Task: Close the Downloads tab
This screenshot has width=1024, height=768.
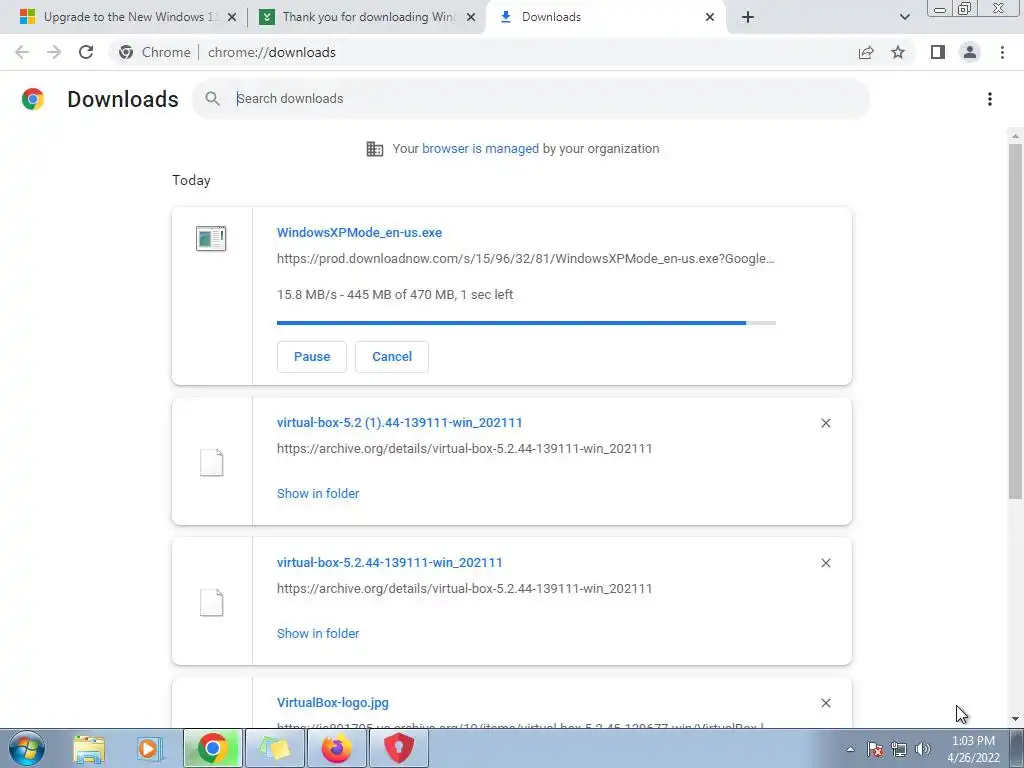Action: [710, 17]
